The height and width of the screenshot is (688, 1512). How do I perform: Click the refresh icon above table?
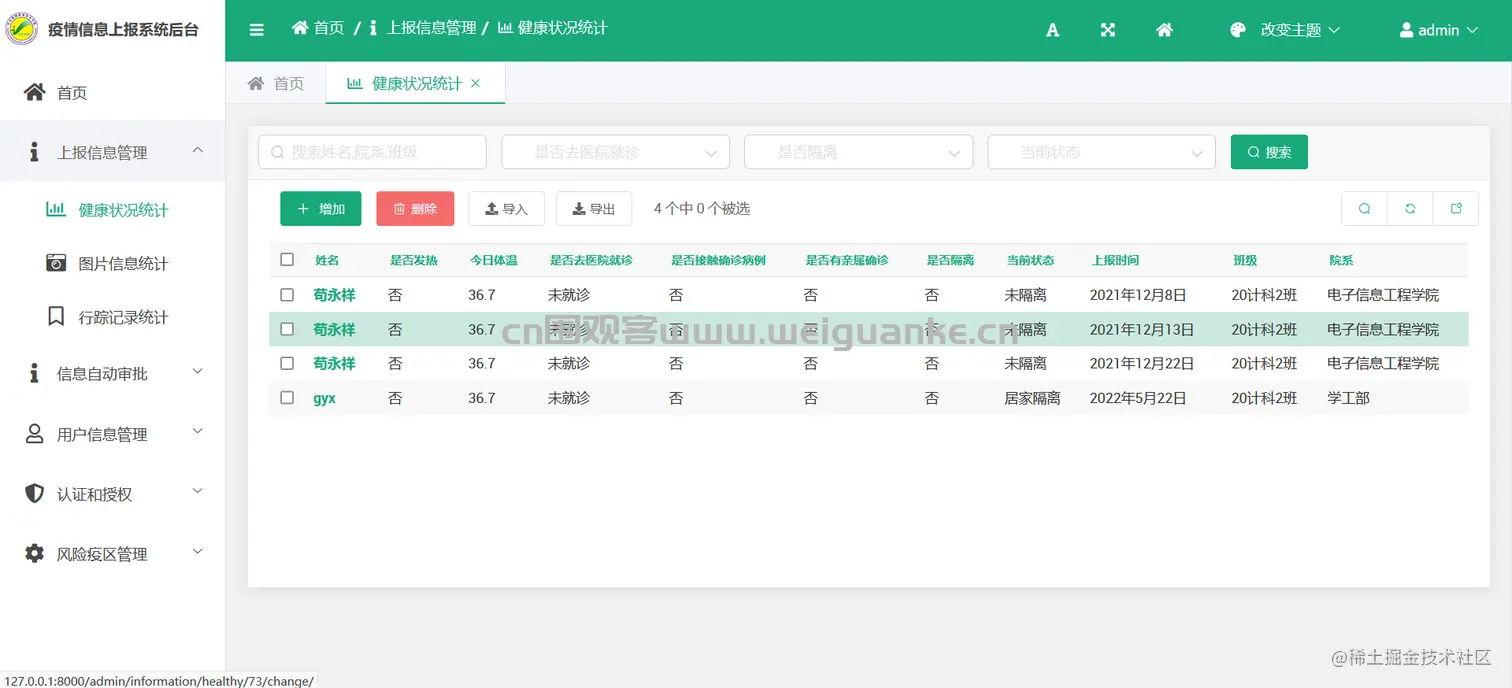pyautogui.click(x=1410, y=208)
